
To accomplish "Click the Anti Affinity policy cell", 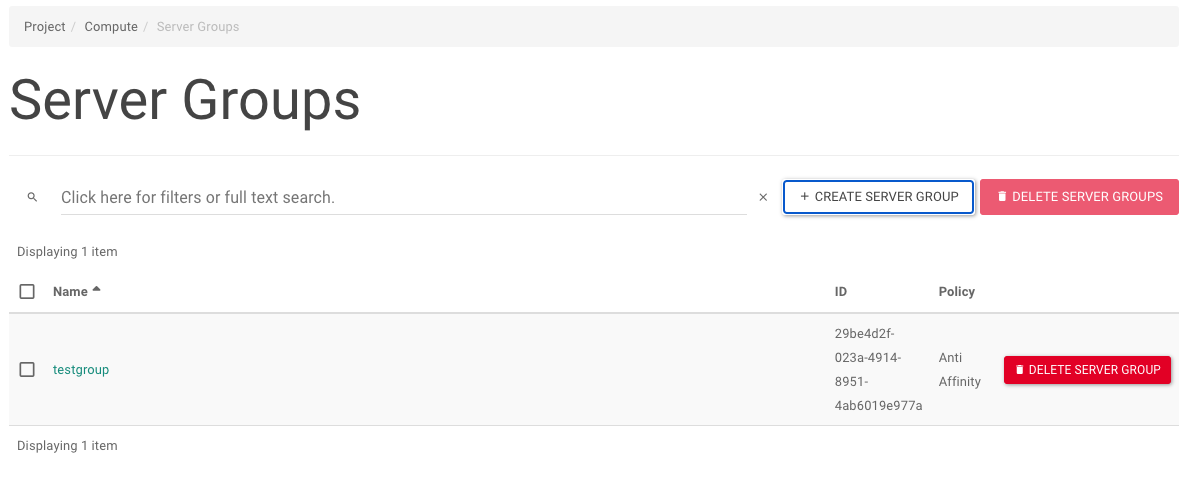I will (x=960, y=370).
